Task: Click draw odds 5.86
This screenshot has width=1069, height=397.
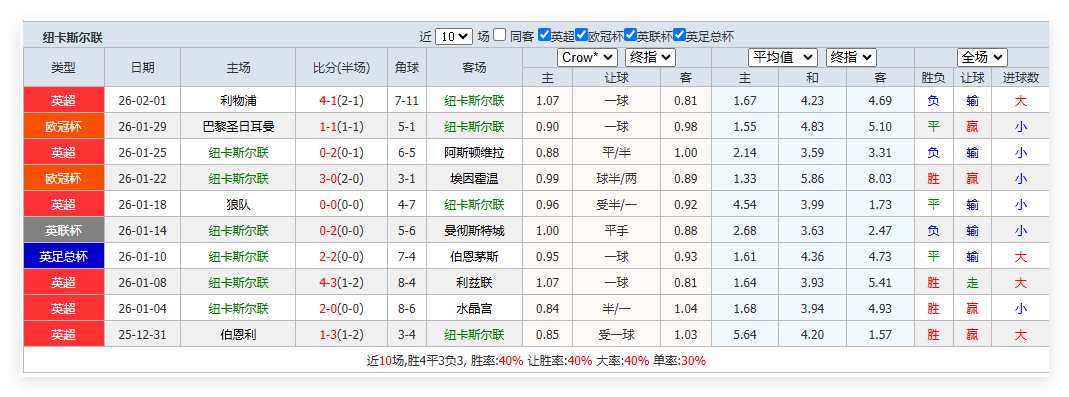Action: coord(813,179)
